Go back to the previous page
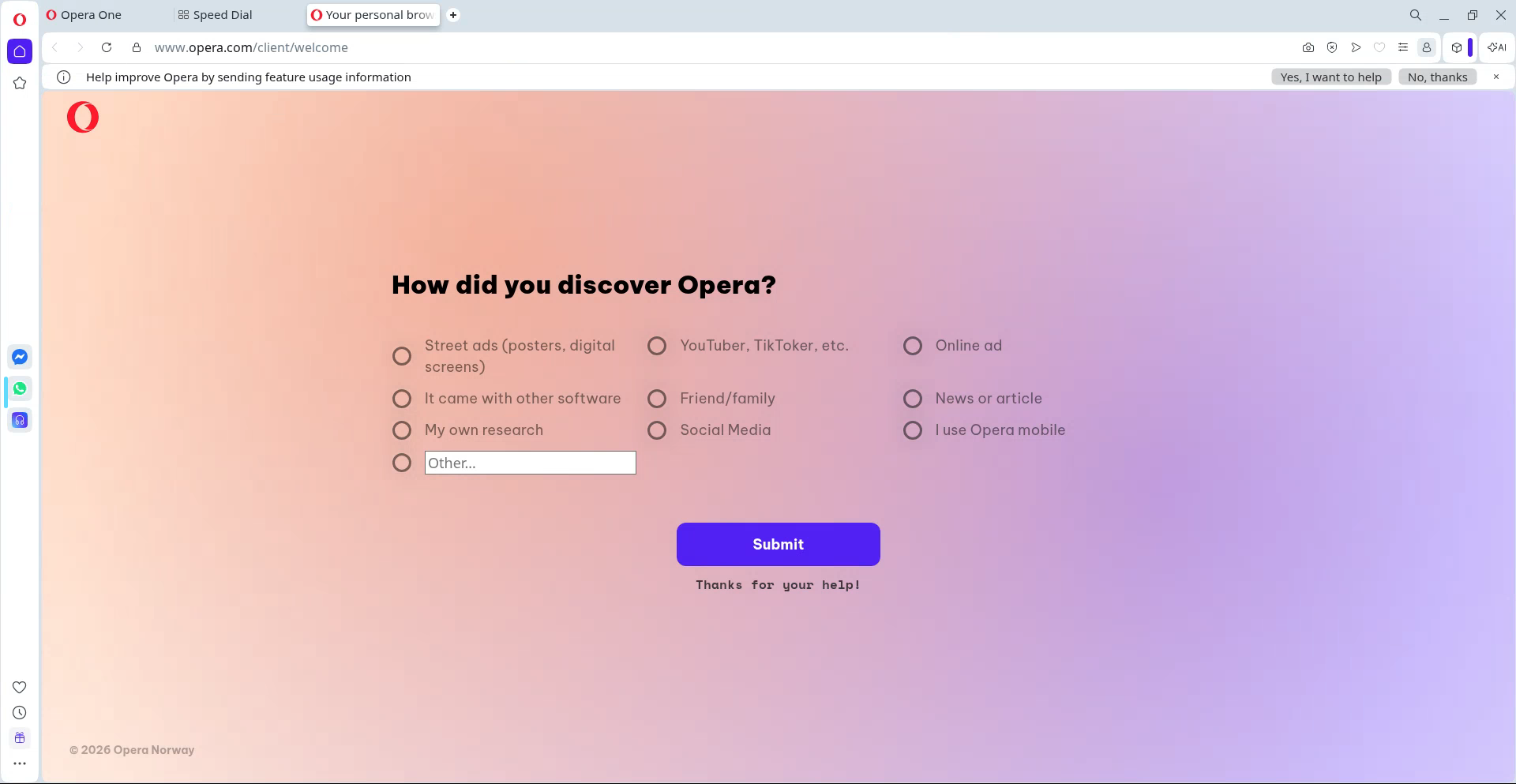Image resolution: width=1516 pixels, height=784 pixels. 54,47
